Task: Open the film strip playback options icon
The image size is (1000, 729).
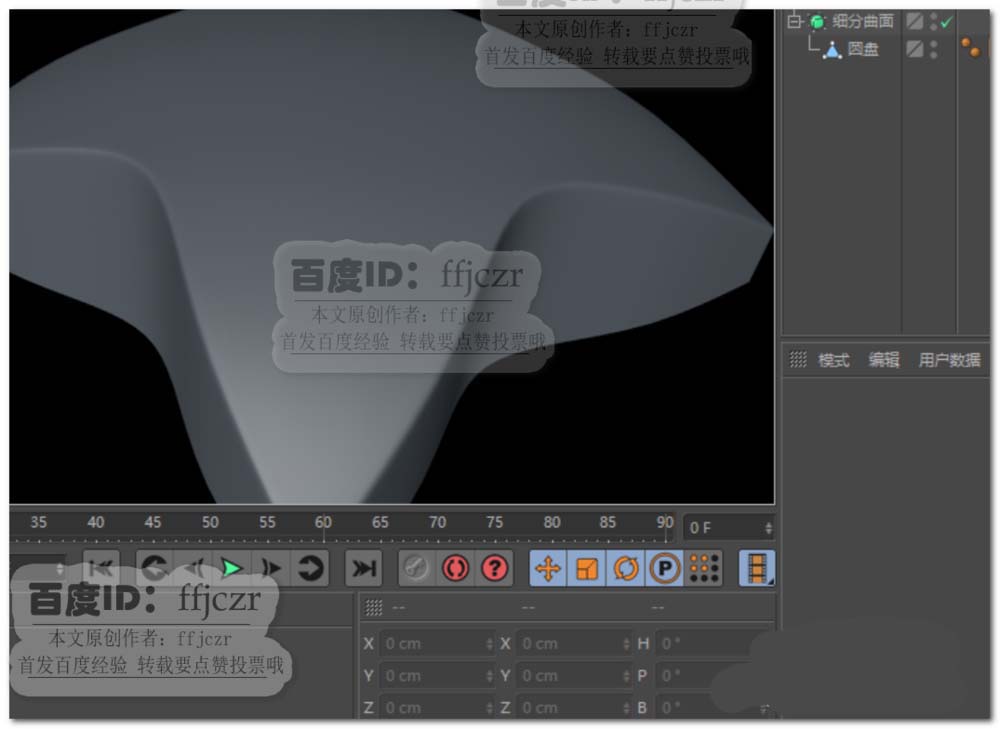Action: coord(757,568)
